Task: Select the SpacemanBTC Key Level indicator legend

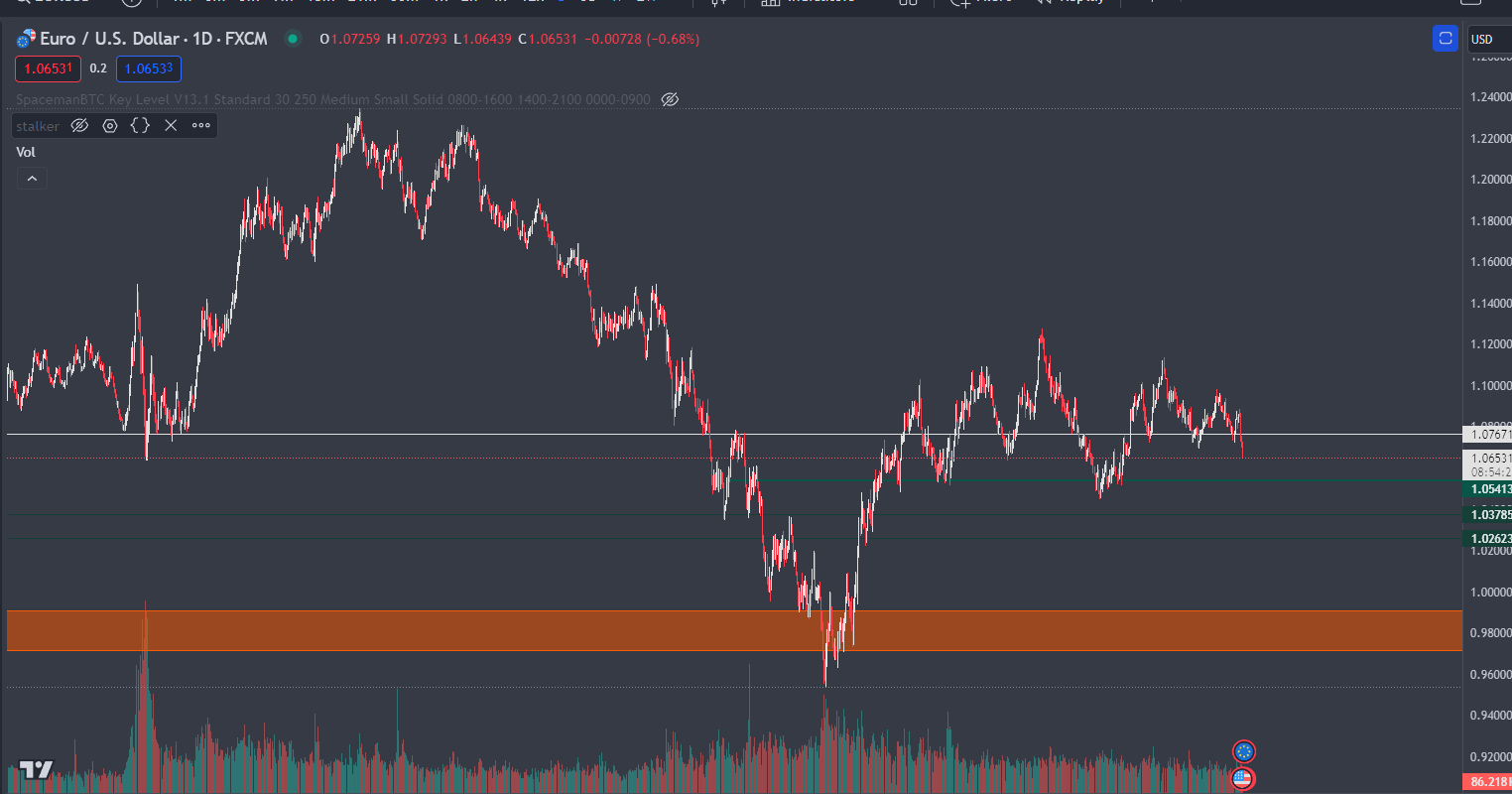Action: coord(333,99)
